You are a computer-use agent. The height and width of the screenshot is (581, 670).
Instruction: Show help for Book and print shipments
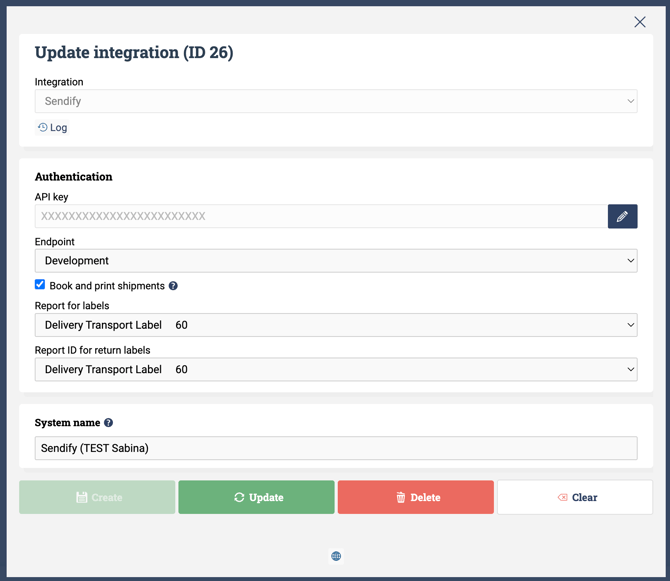pyautogui.click(x=173, y=286)
